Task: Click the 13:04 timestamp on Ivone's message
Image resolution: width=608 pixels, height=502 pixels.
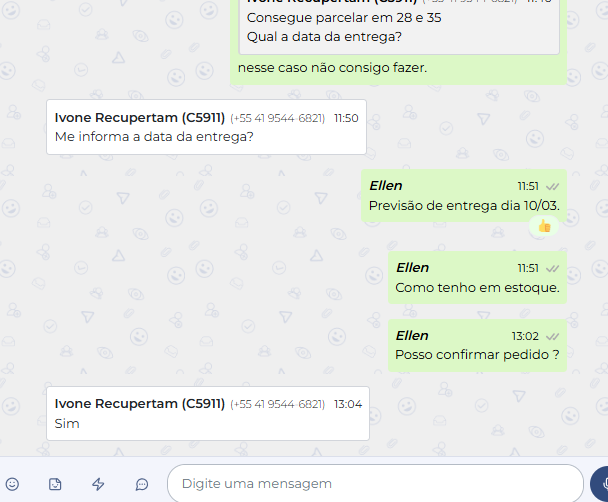Action: (x=348, y=404)
